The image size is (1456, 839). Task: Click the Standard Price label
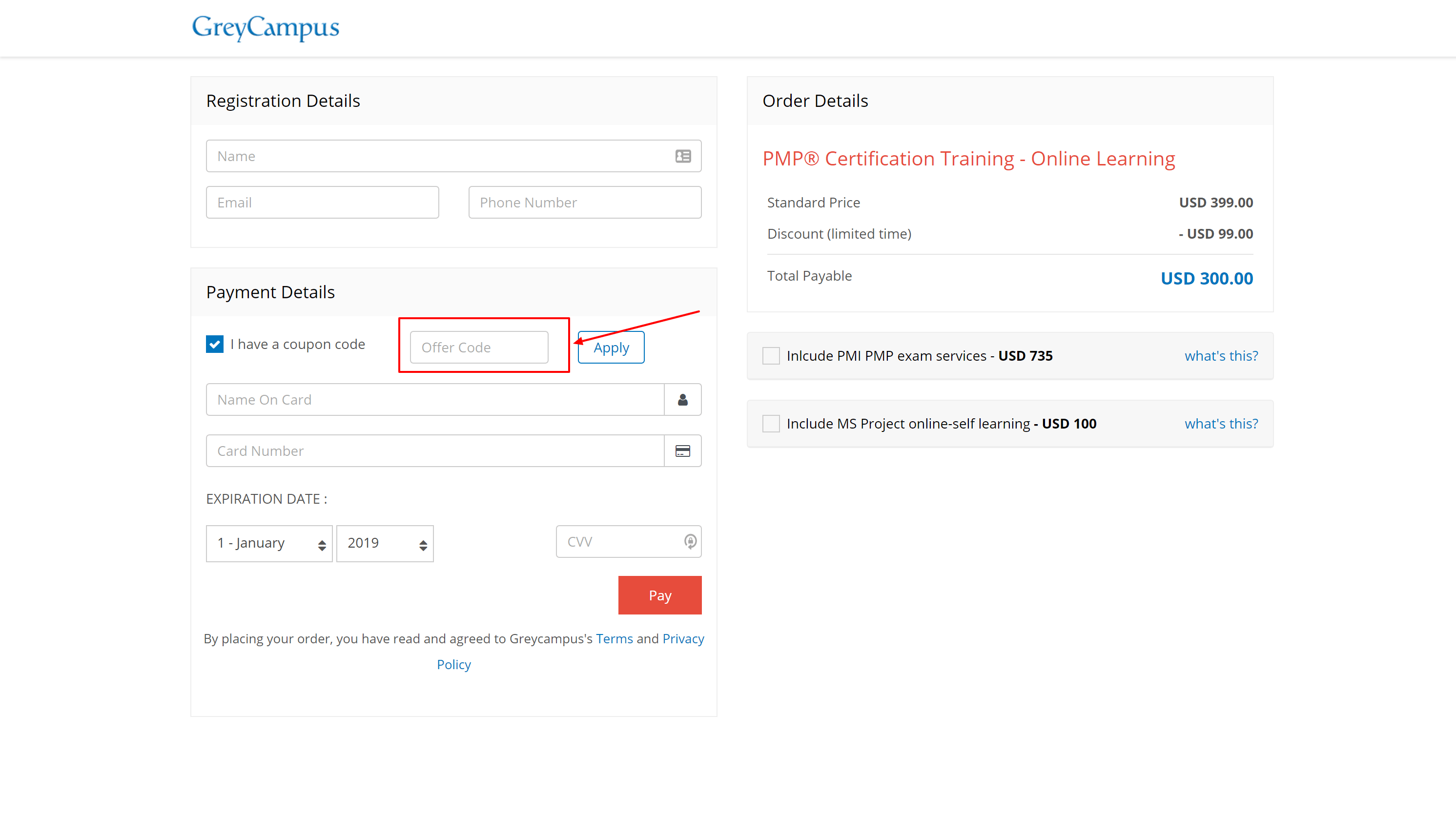[814, 202]
